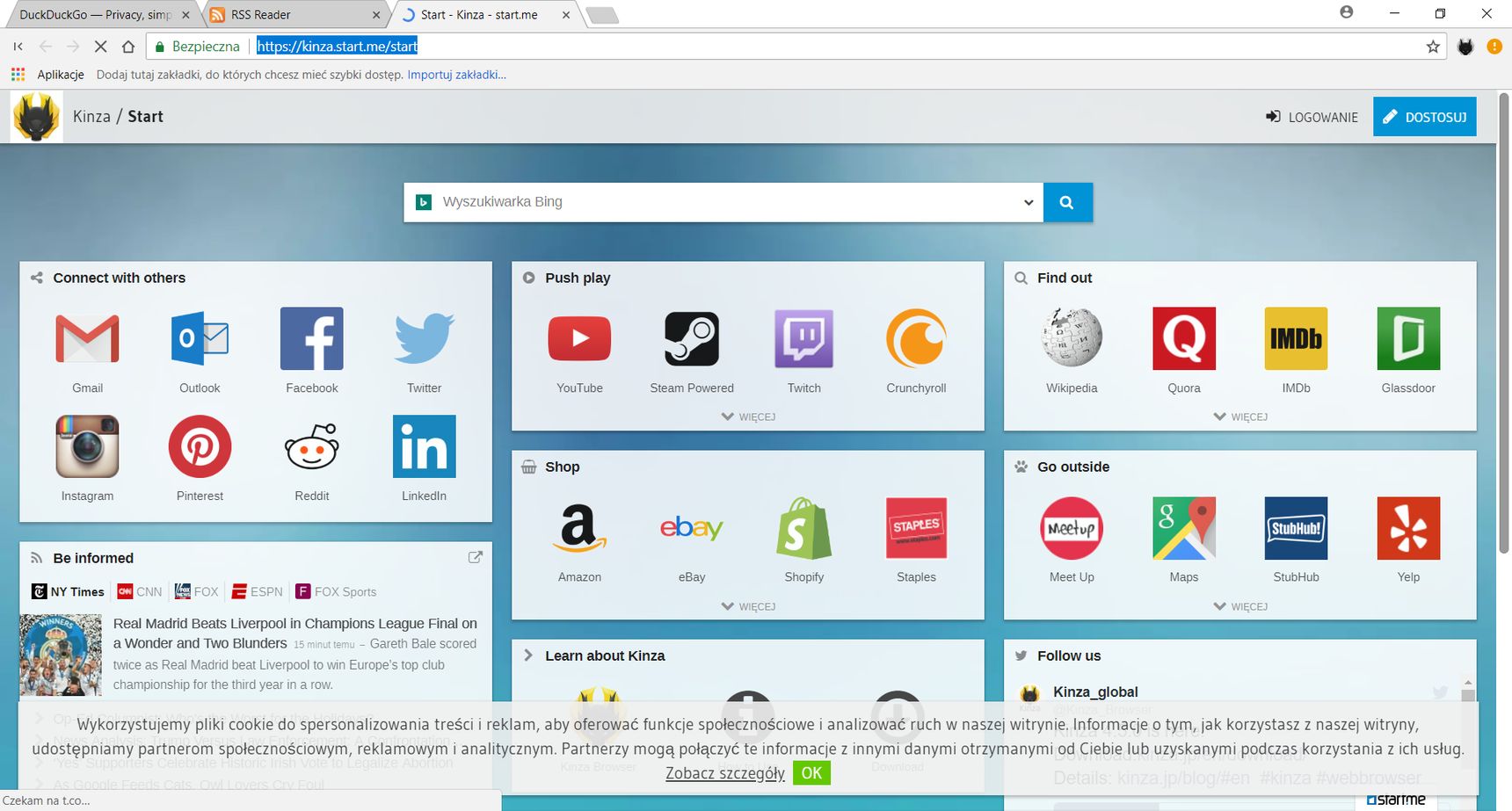Go to the eBay shop icon

(x=692, y=528)
